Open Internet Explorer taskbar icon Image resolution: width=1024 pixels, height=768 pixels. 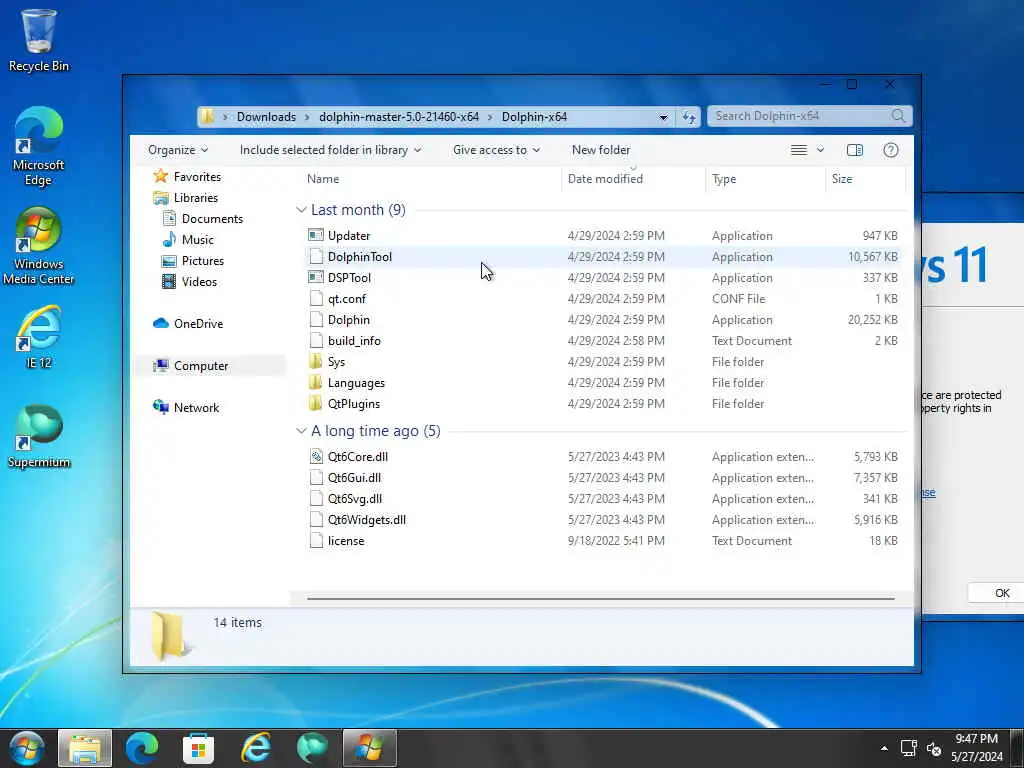click(255, 748)
